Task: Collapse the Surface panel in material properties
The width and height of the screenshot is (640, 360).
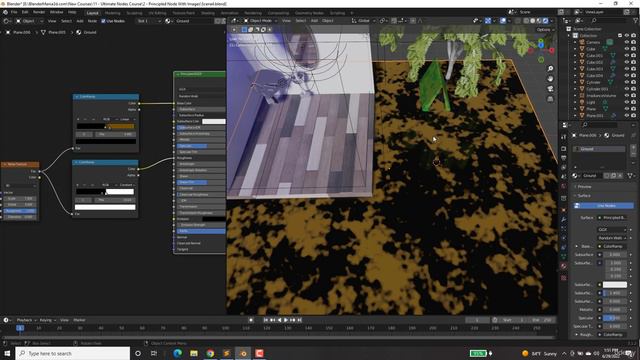Action: (x=583, y=196)
